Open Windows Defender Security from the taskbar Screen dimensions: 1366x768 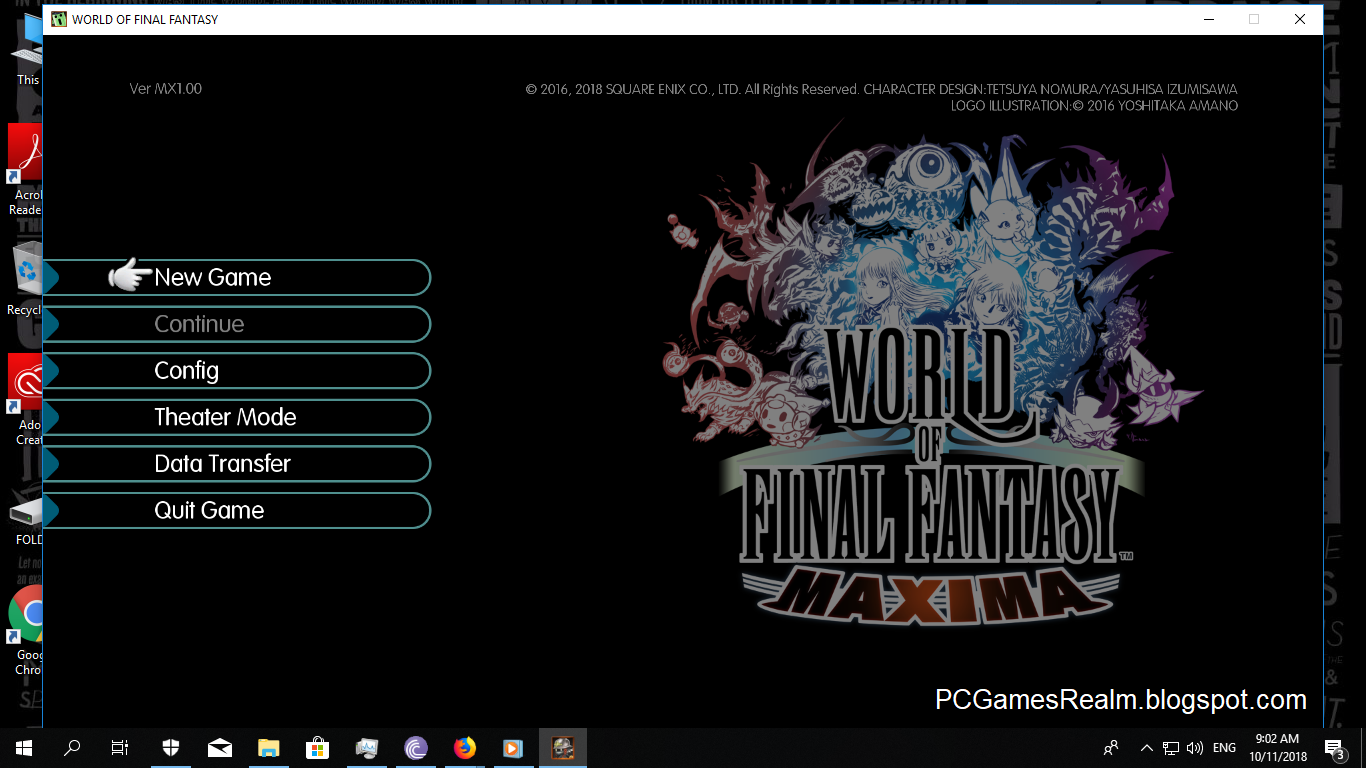[x=171, y=747]
